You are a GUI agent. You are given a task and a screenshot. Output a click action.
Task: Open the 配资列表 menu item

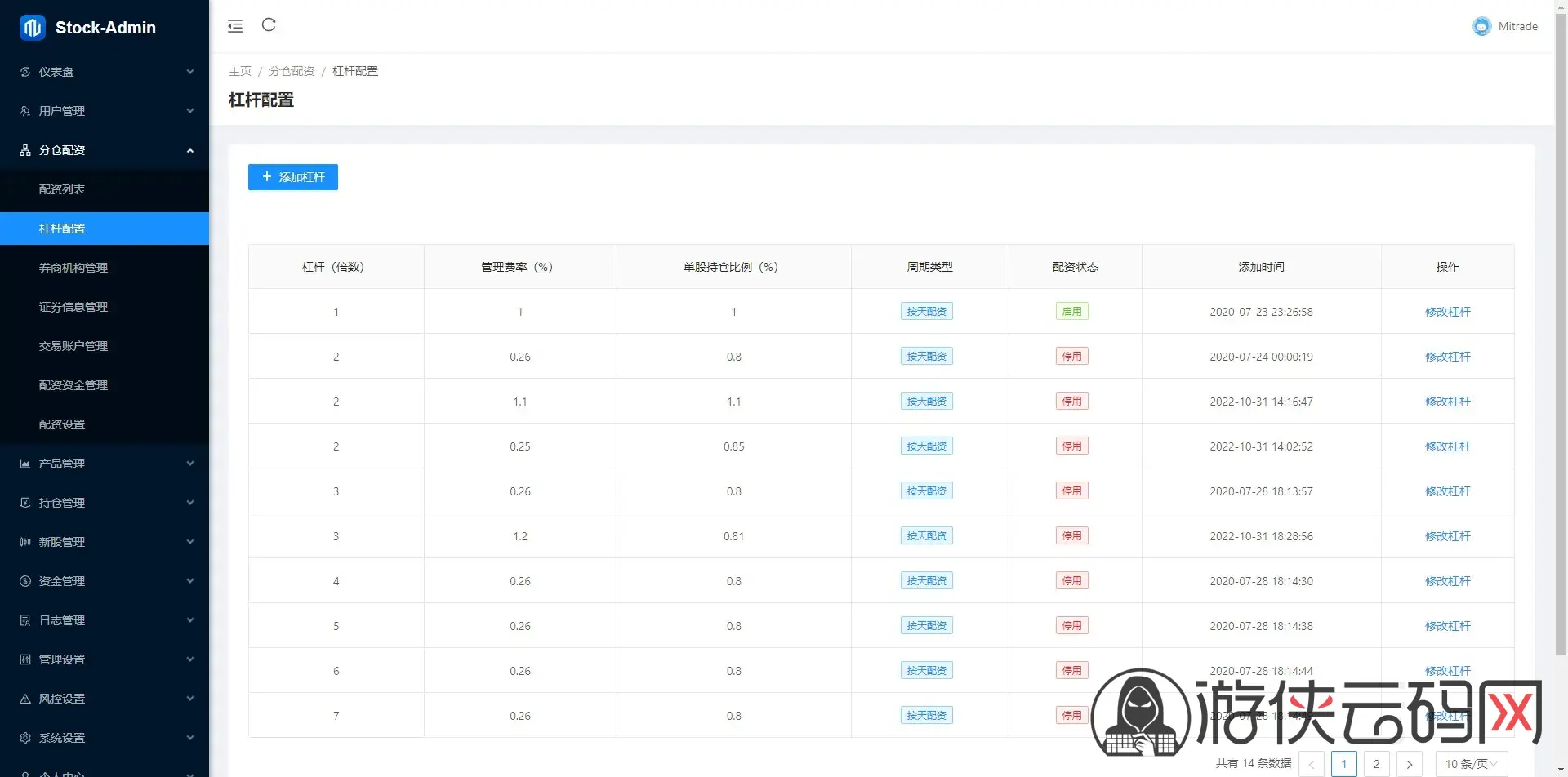click(105, 189)
